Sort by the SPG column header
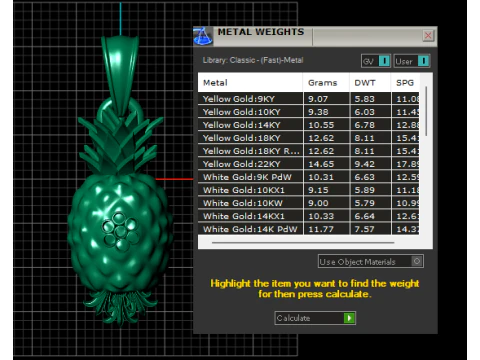The width and height of the screenshot is (480, 360). tap(405, 82)
